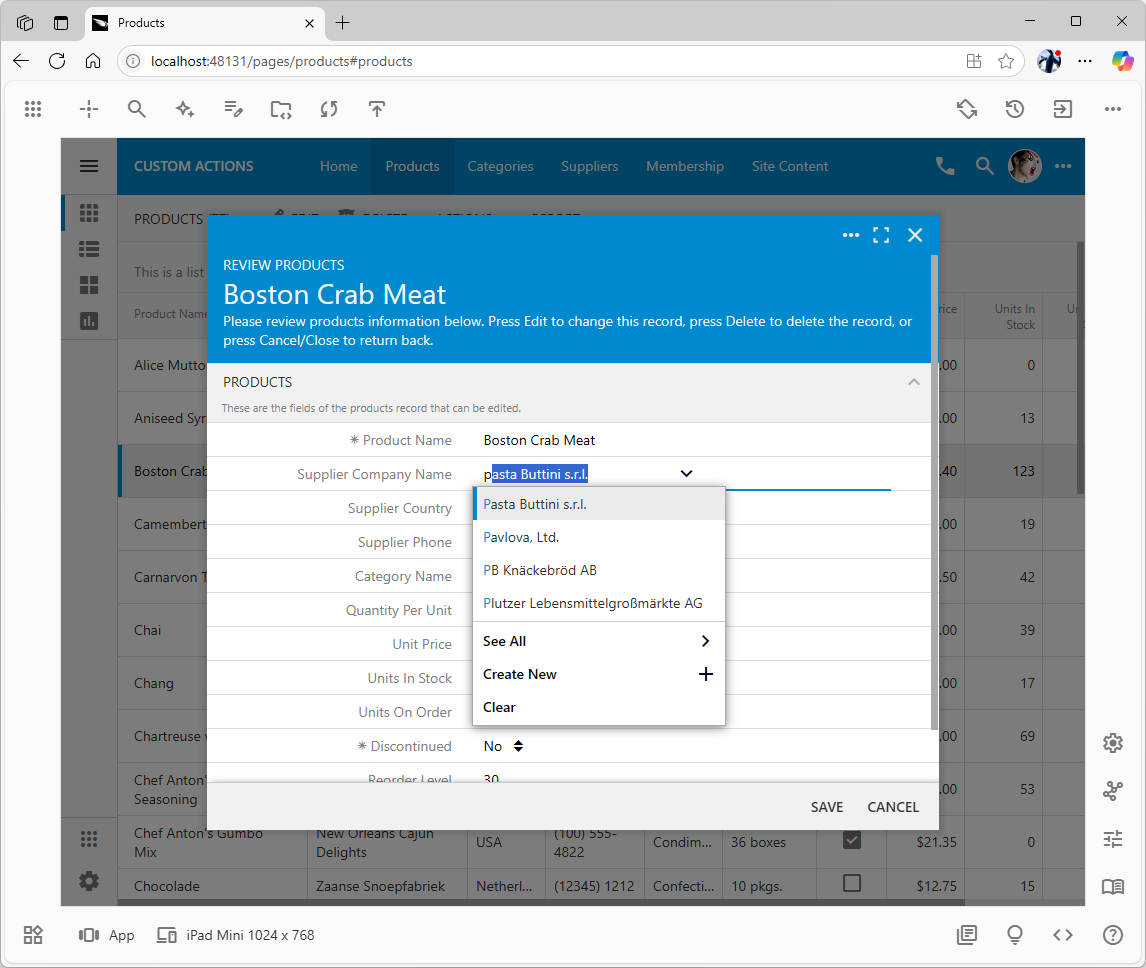Toggle the checkbox in Chocolade row
Viewport: 1146px width, 968px height.
[x=851, y=883]
